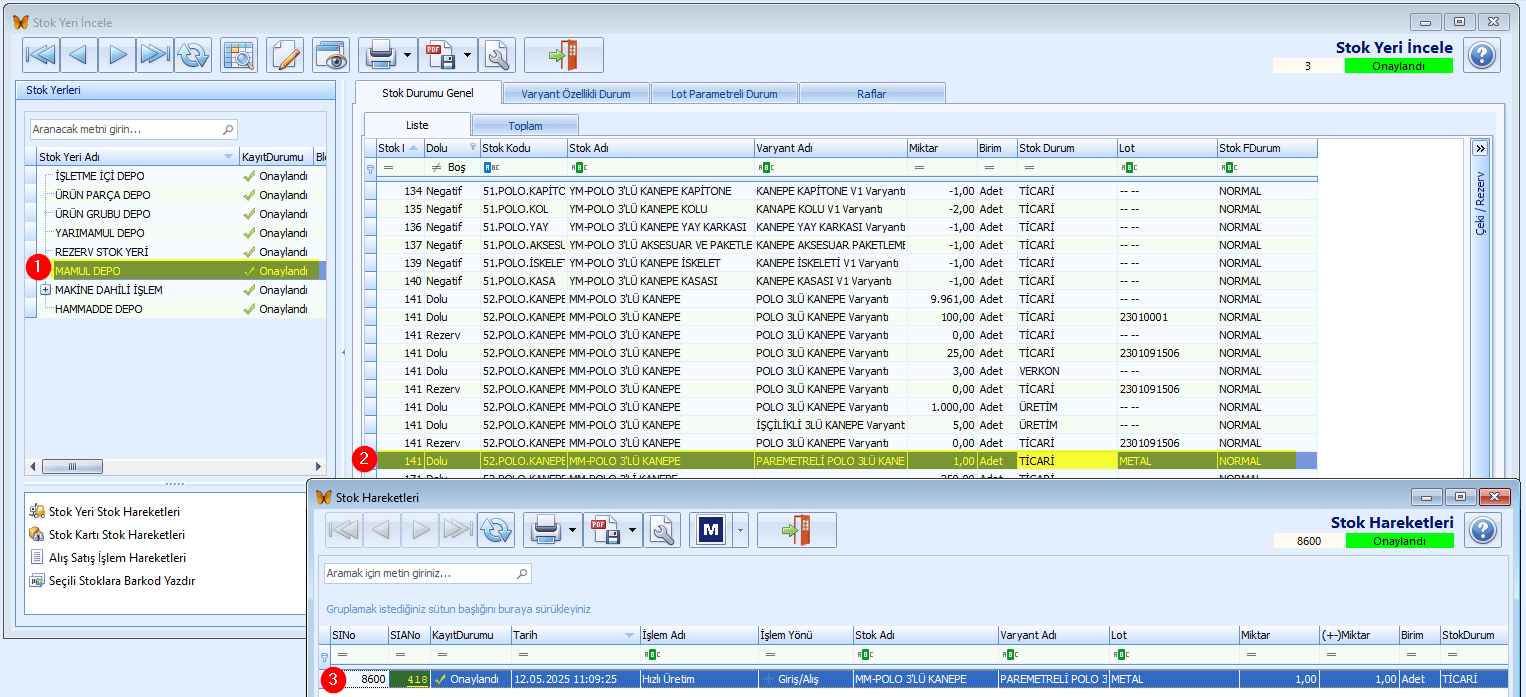Switch to the Toplam tab
The image size is (1526, 697).
pos(525,126)
